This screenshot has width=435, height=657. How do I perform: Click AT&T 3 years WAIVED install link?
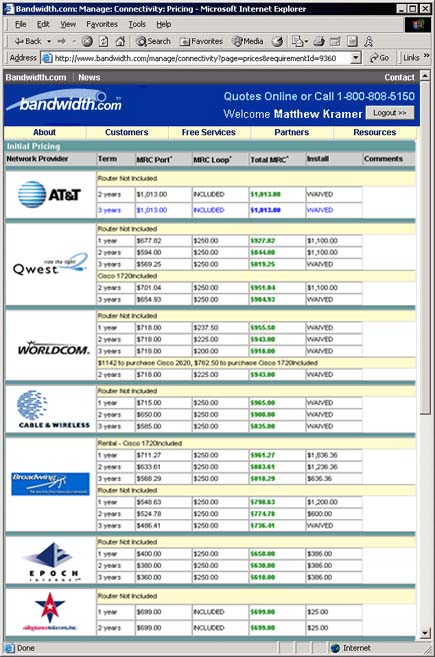(320, 210)
